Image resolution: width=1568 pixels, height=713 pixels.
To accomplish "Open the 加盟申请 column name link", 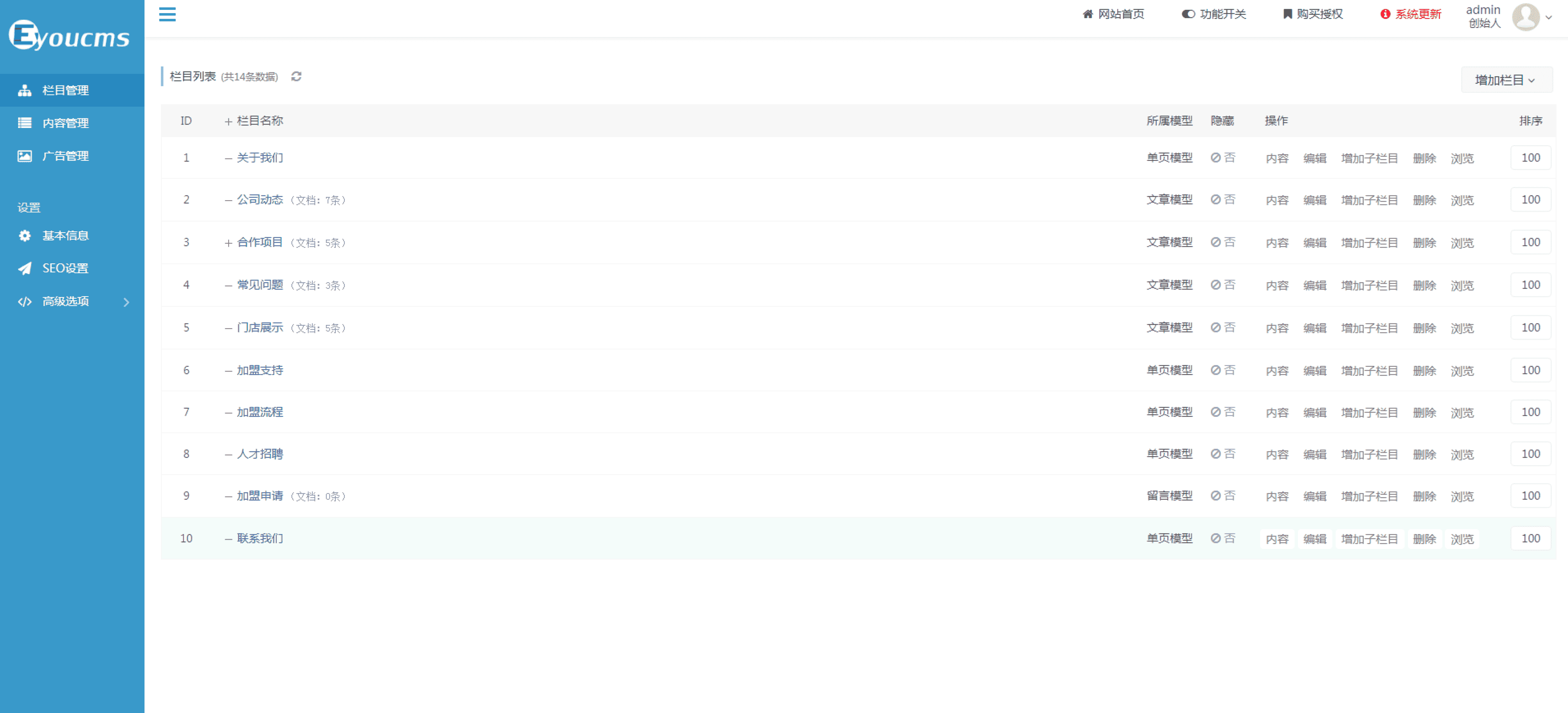I will [x=260, y=496].
